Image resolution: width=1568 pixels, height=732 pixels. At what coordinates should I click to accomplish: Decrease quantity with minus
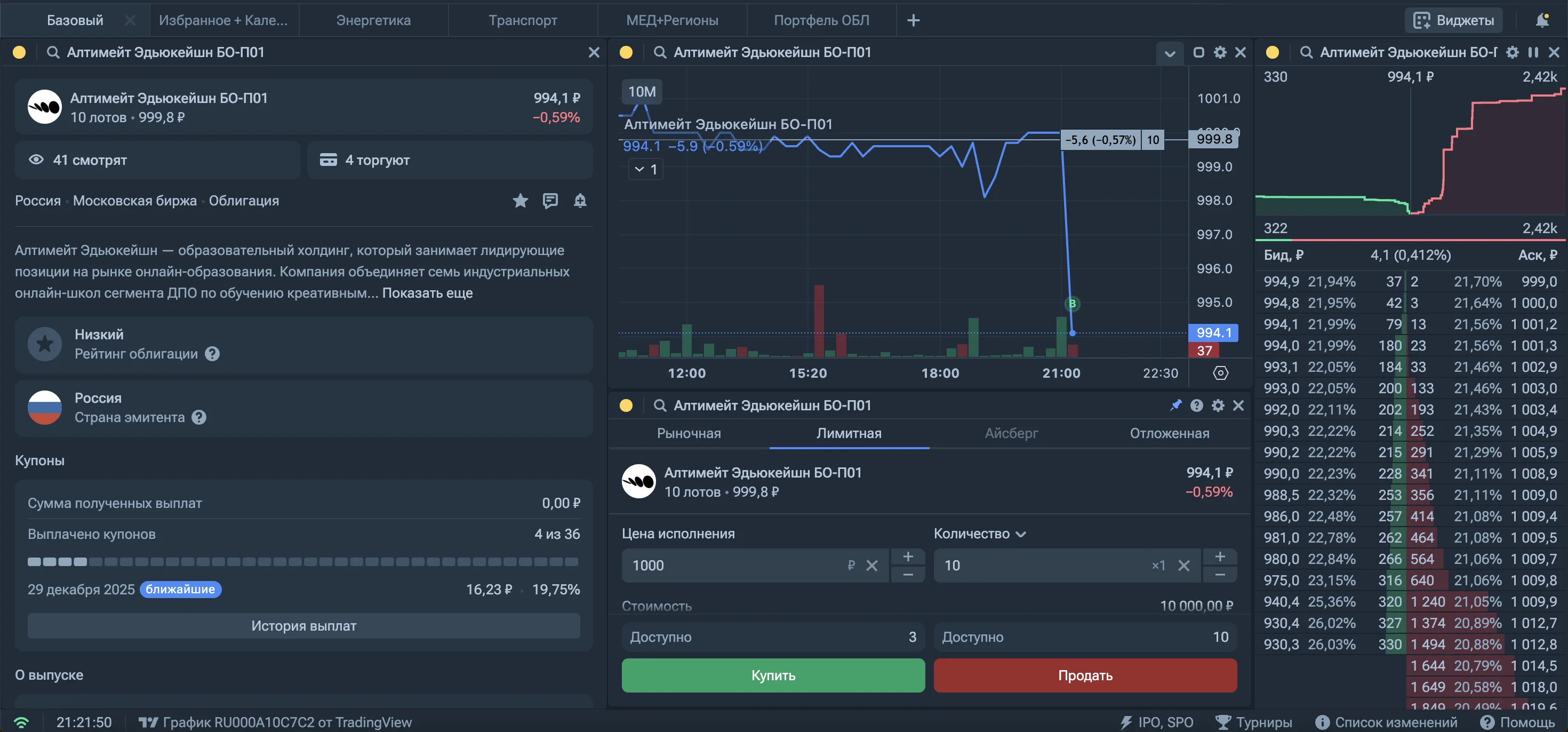pyautogui.click(x=1220, y=574)
